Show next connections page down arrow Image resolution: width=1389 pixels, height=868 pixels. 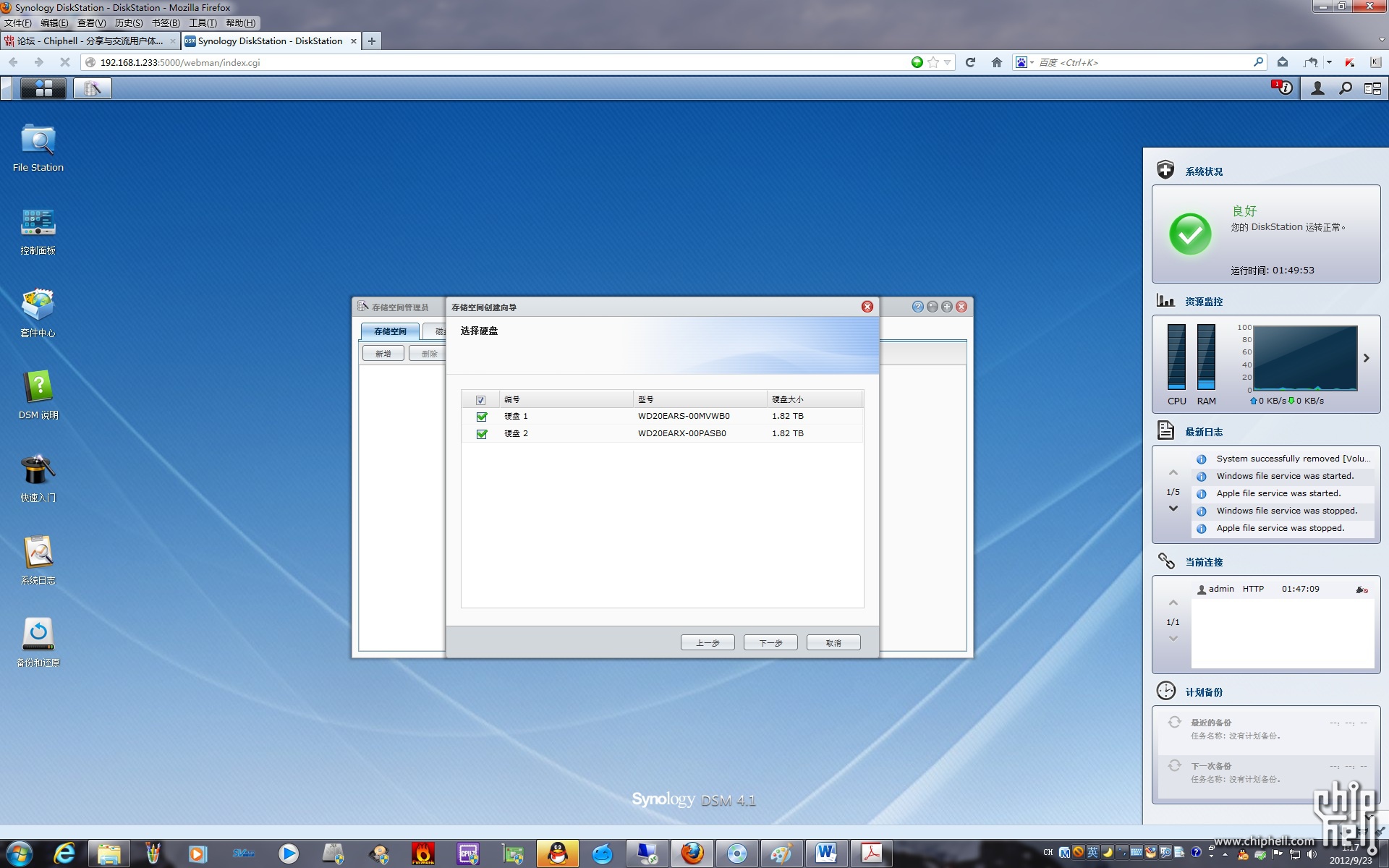point(1173,639)
